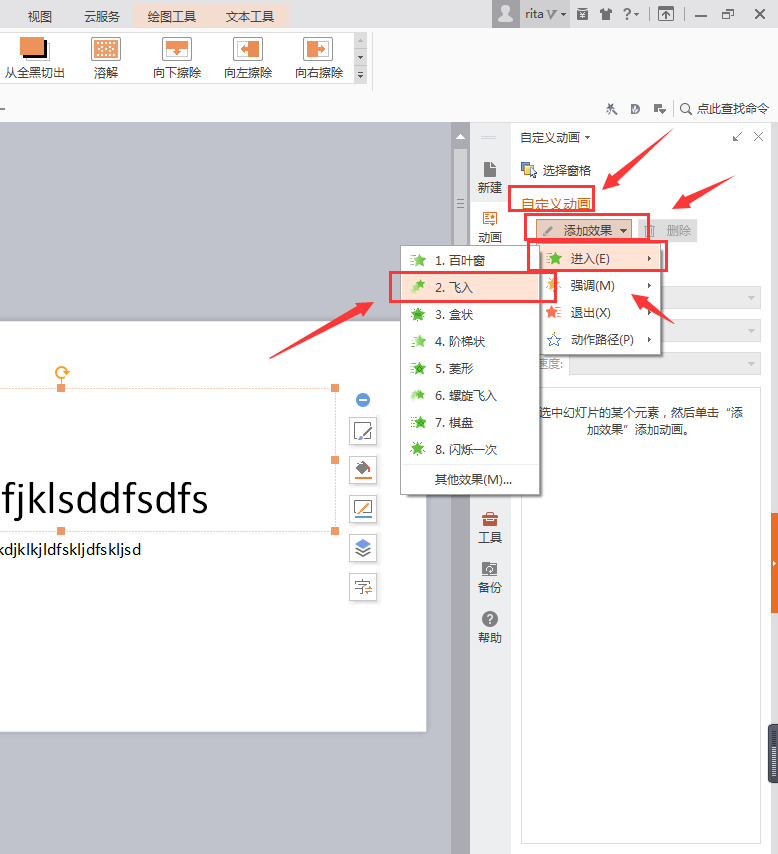Screen dimensions: 778x854
Task: Click the 字 text convert floating icon
Action: 363,587
